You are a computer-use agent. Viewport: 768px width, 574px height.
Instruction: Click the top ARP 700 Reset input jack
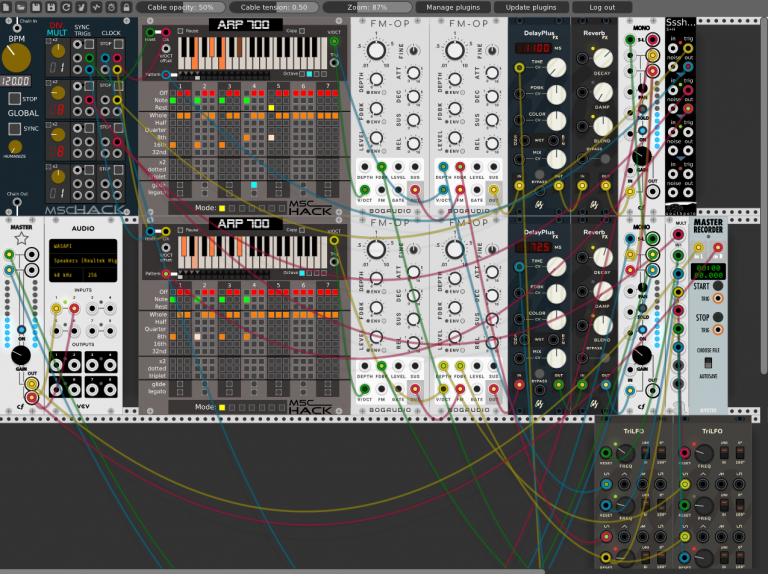pos(150,32)
